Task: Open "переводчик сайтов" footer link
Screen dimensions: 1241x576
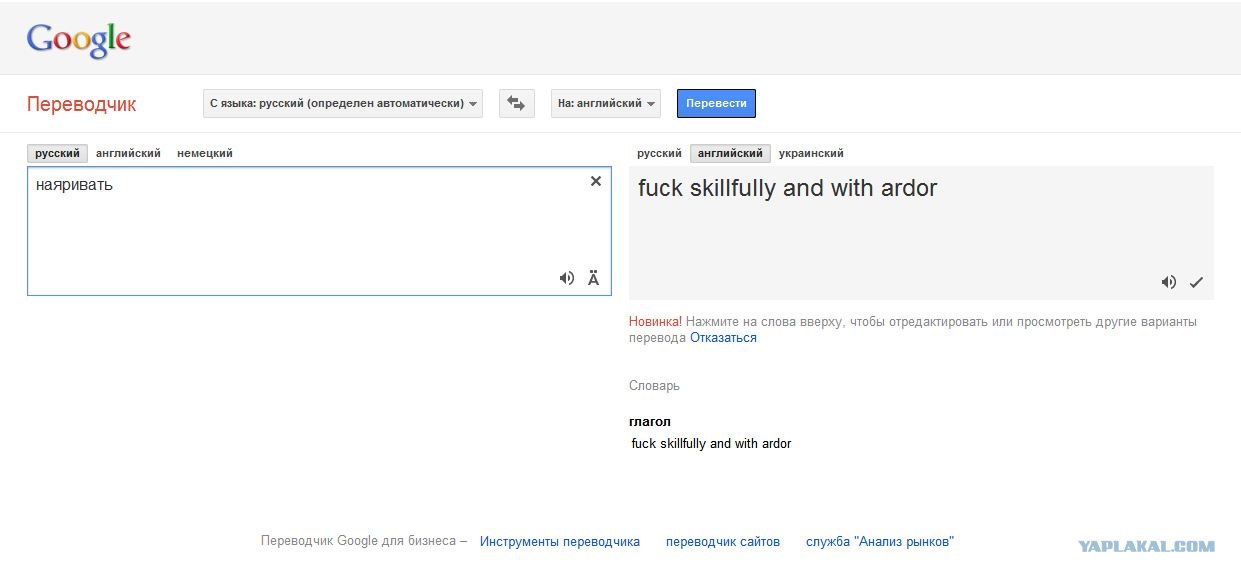Action: tap(723, 541)
